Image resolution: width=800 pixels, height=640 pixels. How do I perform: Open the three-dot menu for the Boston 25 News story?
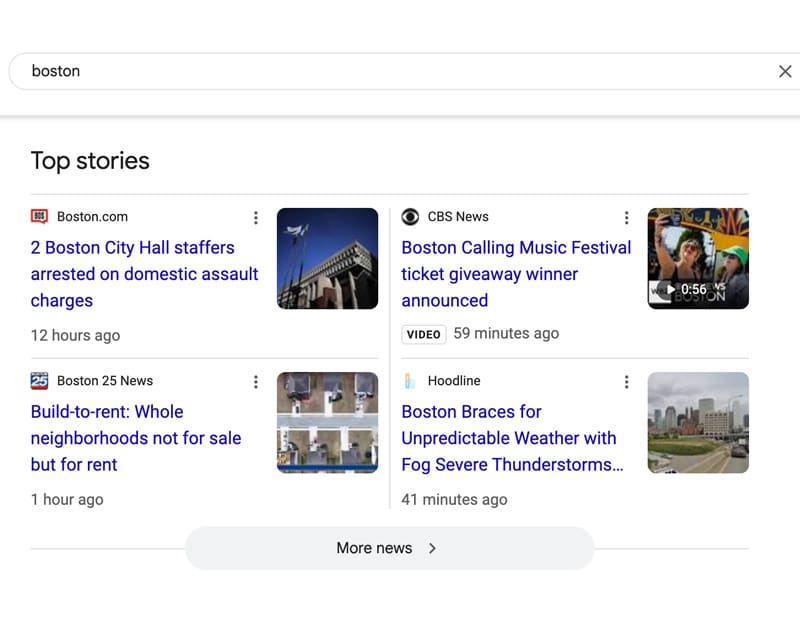(x=256, y=382)
